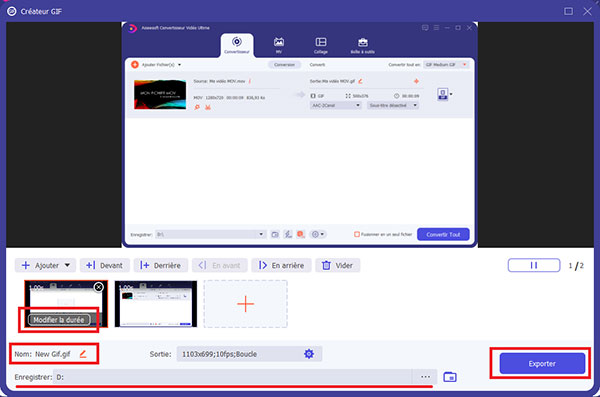Image resolution: width=600 pixels, height=397 pixels.
Task: Move the frame back with En arrière
Action: 281,265
